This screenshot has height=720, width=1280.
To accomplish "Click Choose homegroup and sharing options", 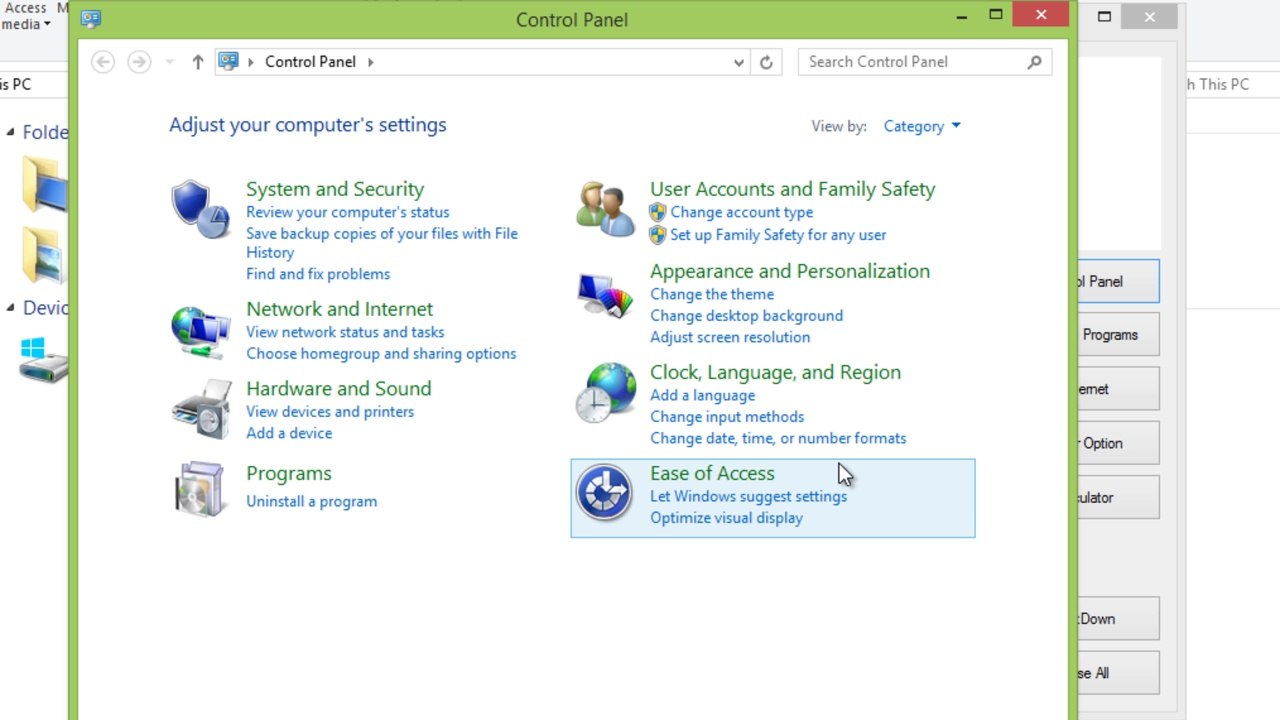I will click(381, 354).
